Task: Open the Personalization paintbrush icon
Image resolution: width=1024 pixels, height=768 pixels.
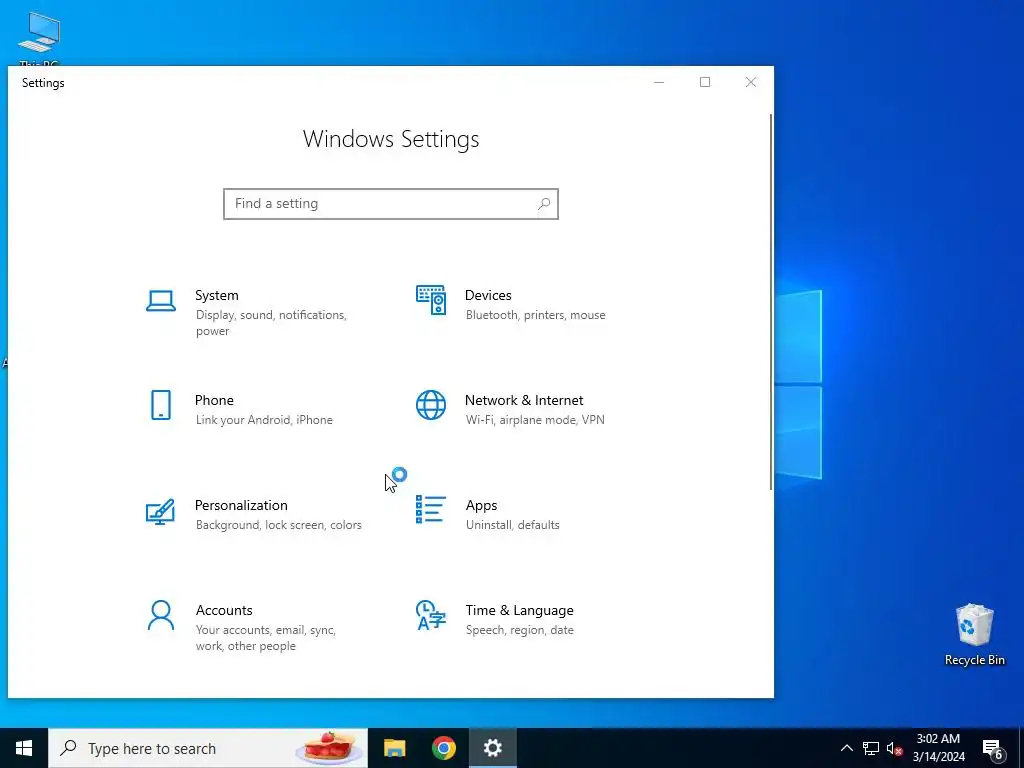Action: (x=161, y=511)
